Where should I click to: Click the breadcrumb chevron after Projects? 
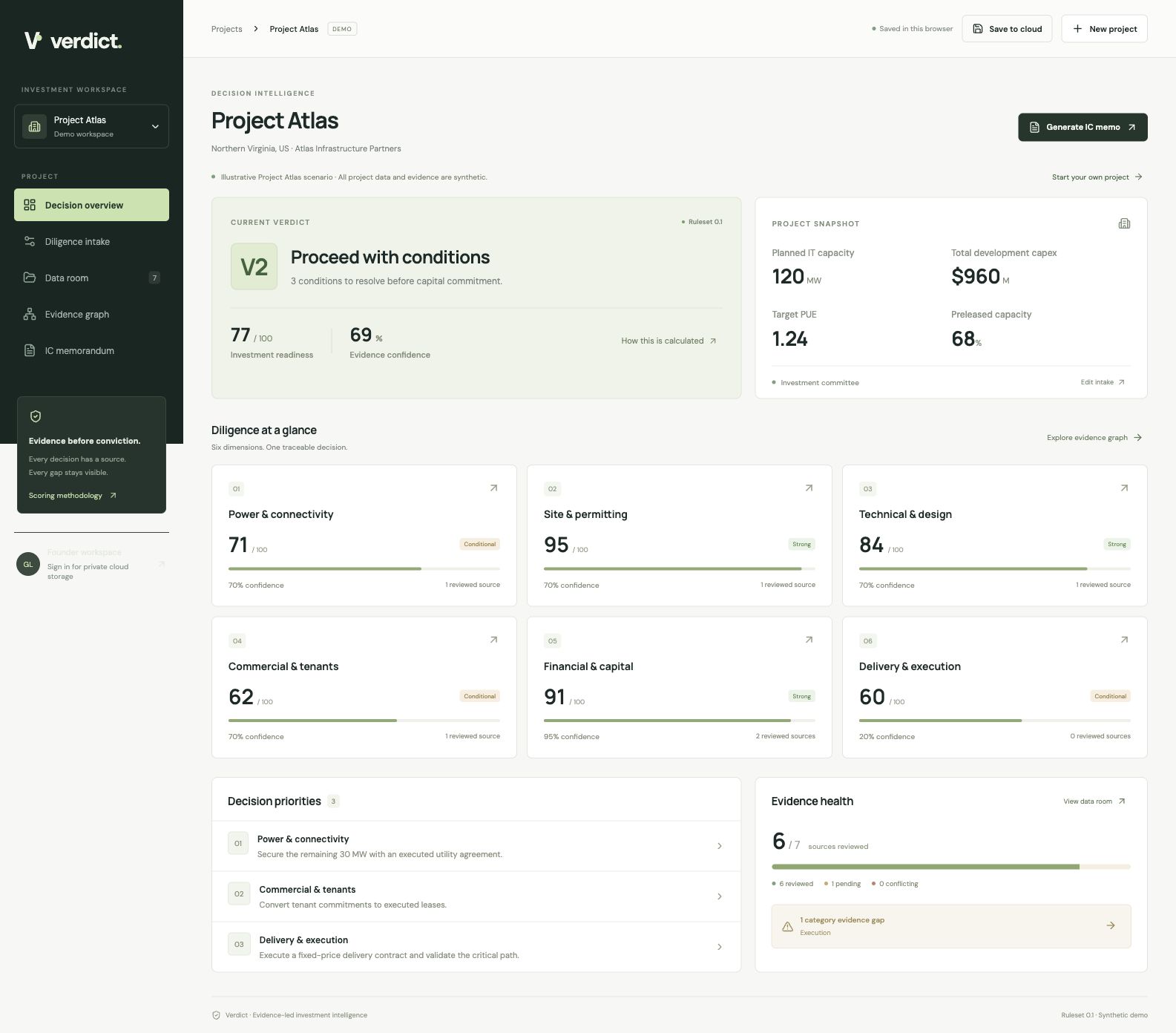(x=256, y=29)
